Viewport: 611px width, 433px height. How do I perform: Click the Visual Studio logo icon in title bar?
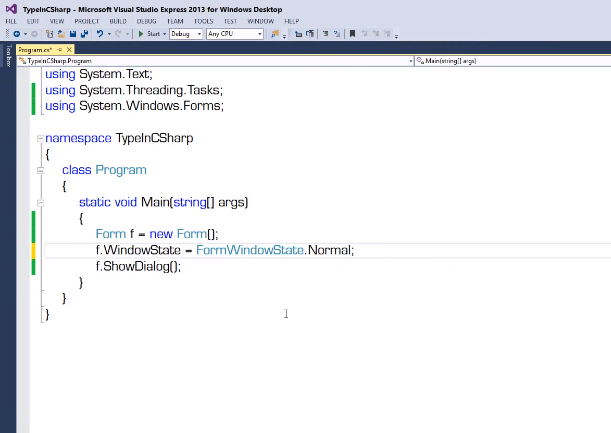click(11, 9)
